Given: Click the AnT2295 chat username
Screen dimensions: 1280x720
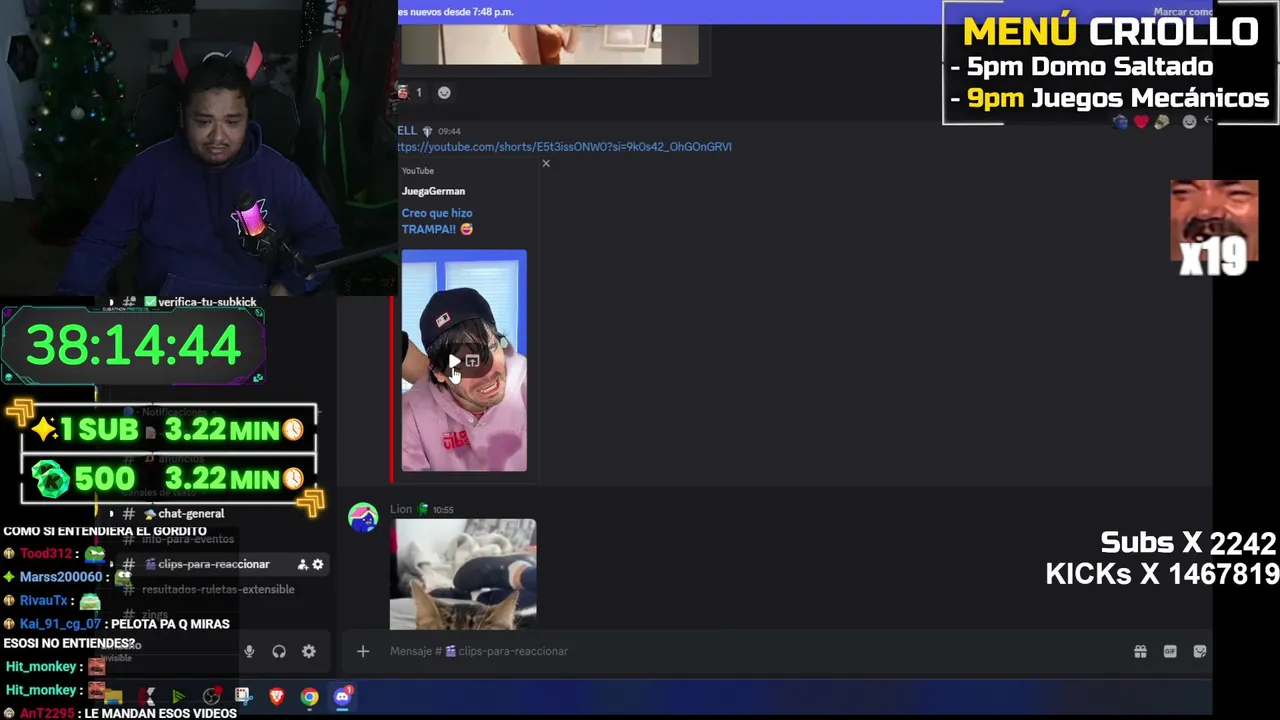Looking at the screenshot, I should (46, 714).
